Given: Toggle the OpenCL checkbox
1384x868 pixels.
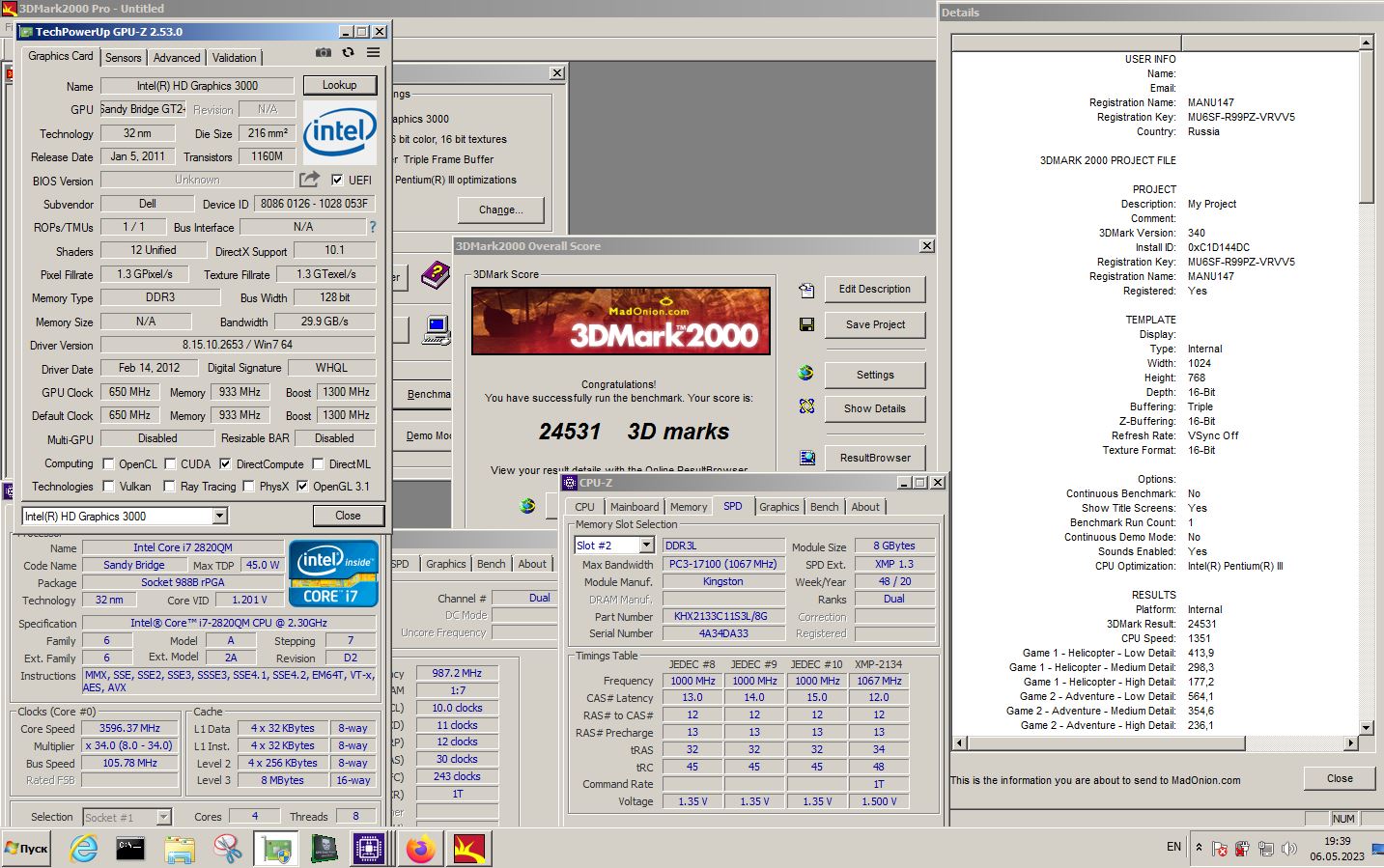Looking at the screenshot, I should coord(108,463).
